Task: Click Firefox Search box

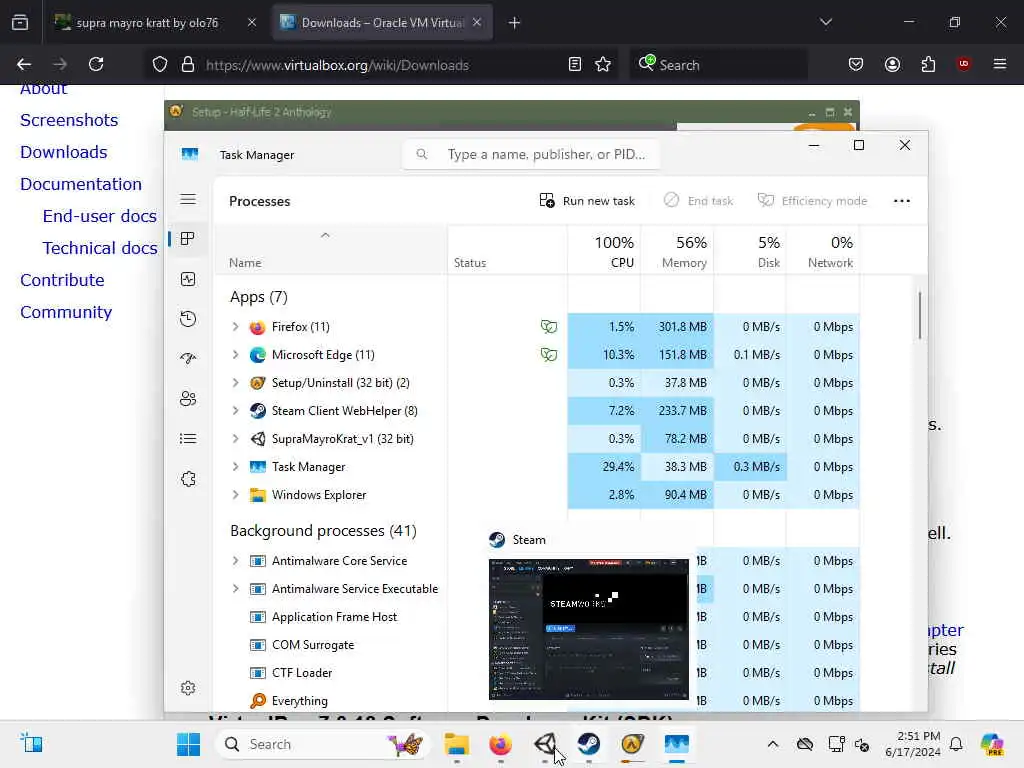Action: coord(718,65)
